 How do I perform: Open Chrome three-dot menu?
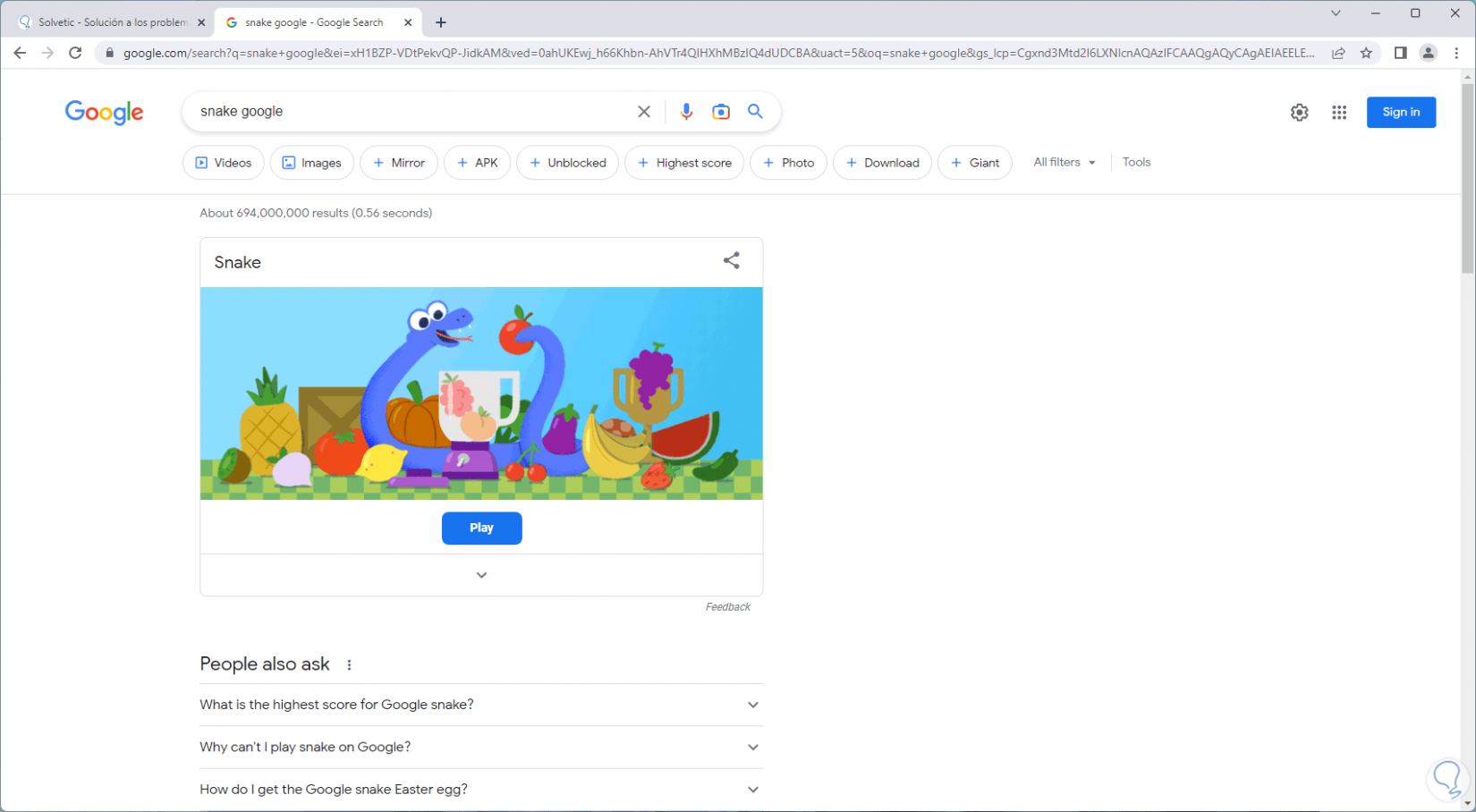[x=1456, y=53]
